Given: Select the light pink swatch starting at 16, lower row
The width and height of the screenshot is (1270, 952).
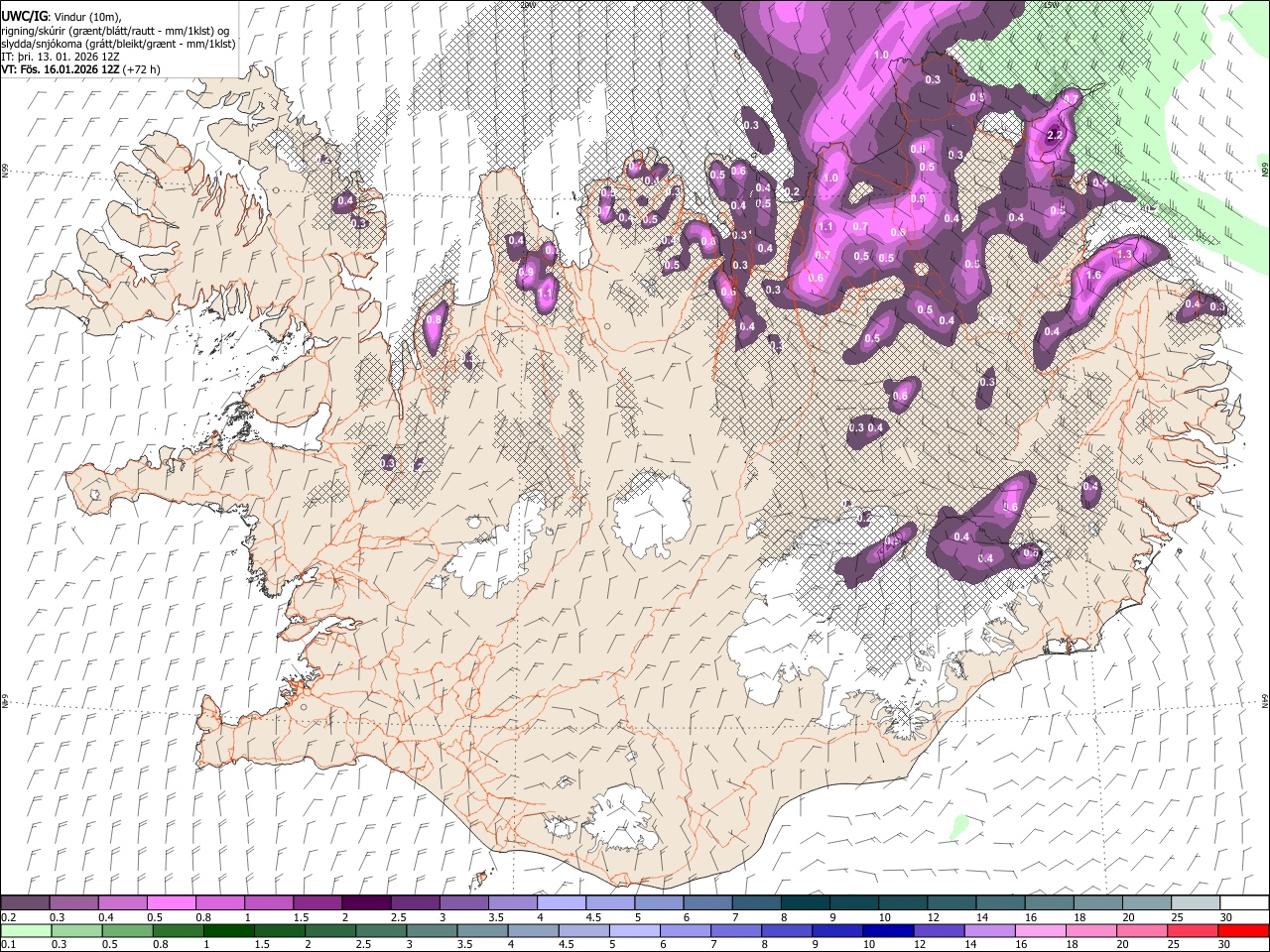Looking at the screenshot, I should point(1039,930).
